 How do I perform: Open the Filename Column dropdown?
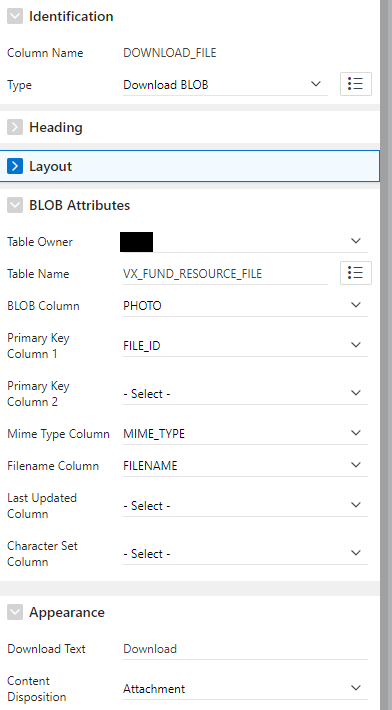(x=245, y=465)
